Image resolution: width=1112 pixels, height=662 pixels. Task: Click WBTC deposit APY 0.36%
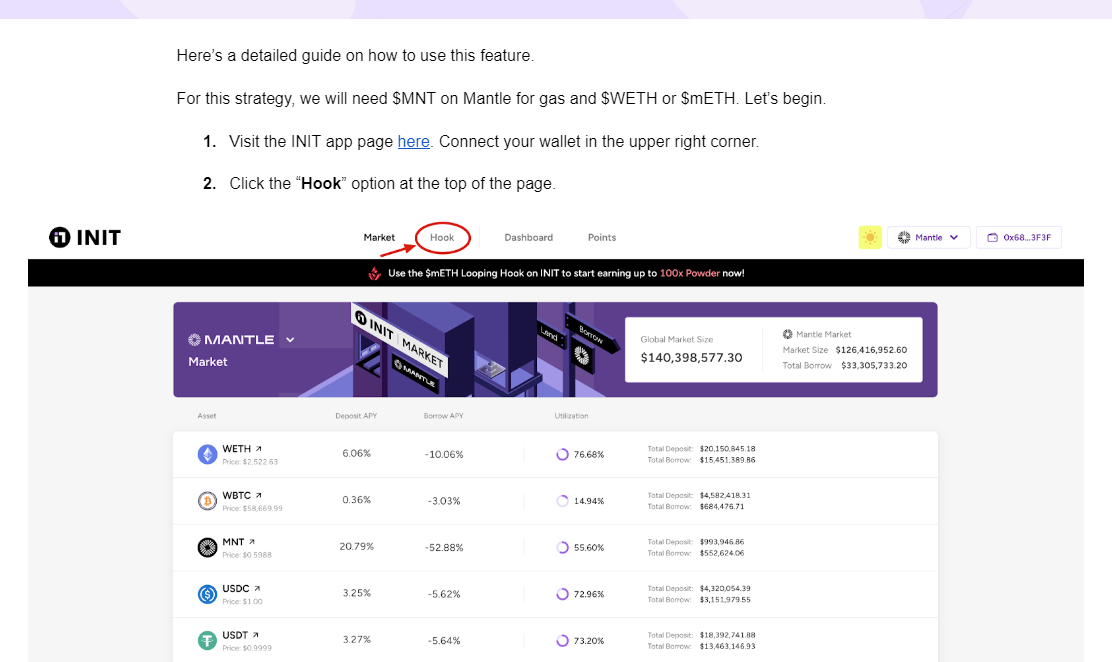click(357, 500)
